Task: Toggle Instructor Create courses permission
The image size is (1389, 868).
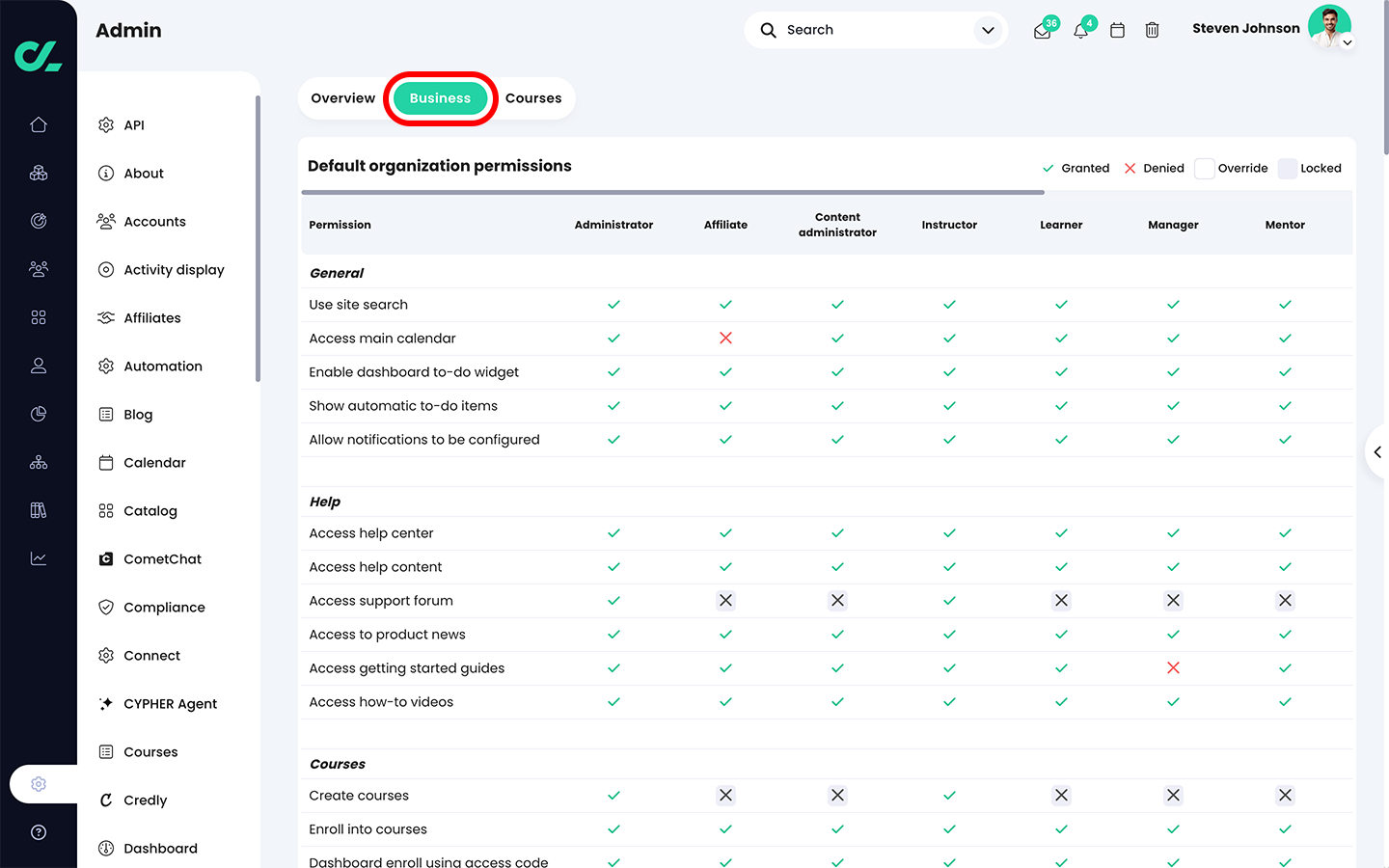Action: point(949,795)
